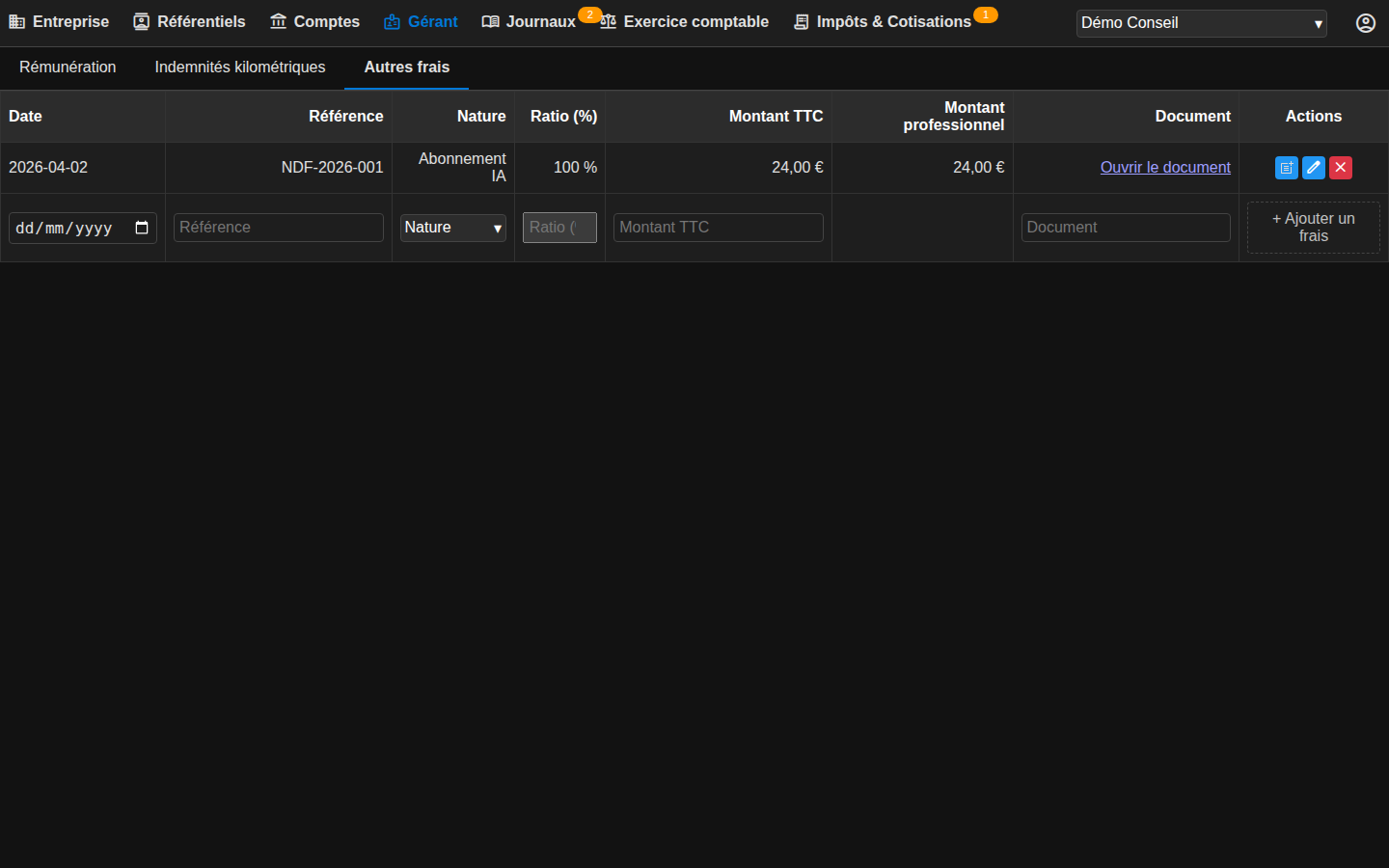This screenshot has width=1389, height=868.
Task: Click the Ratio input field
Action: (x=559, y=228)
